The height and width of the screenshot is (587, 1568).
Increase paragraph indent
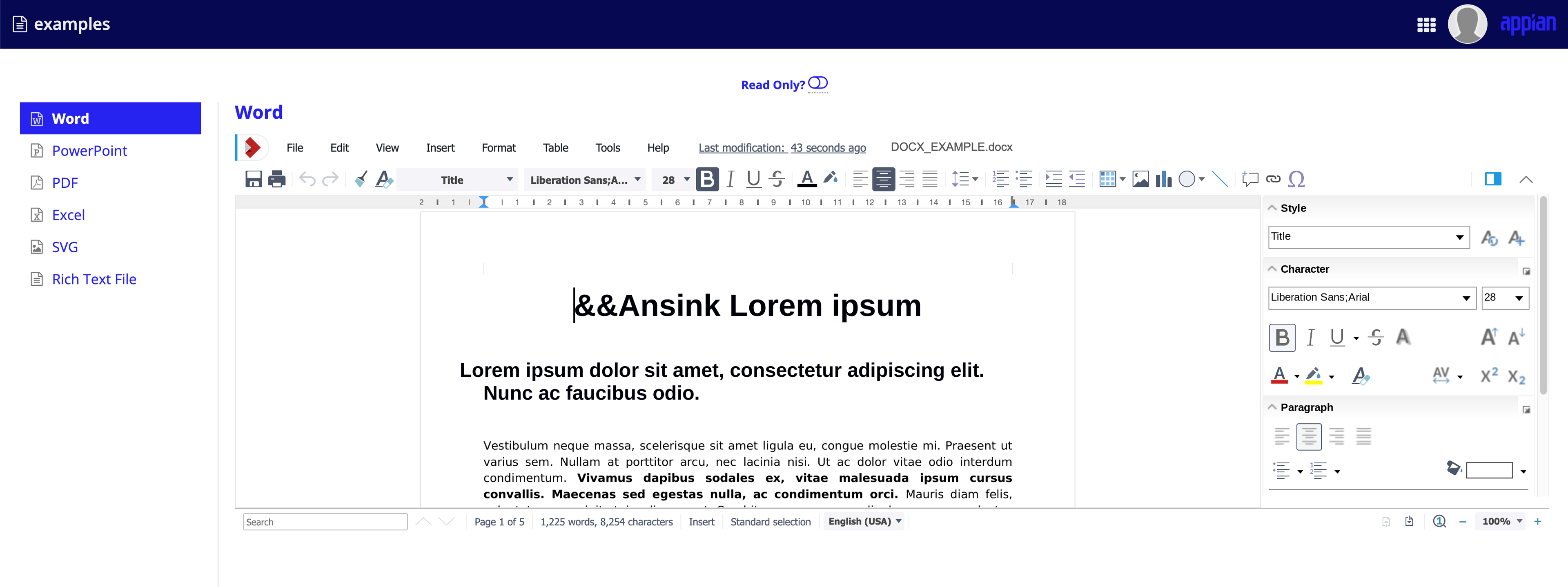coord(1053,180)
